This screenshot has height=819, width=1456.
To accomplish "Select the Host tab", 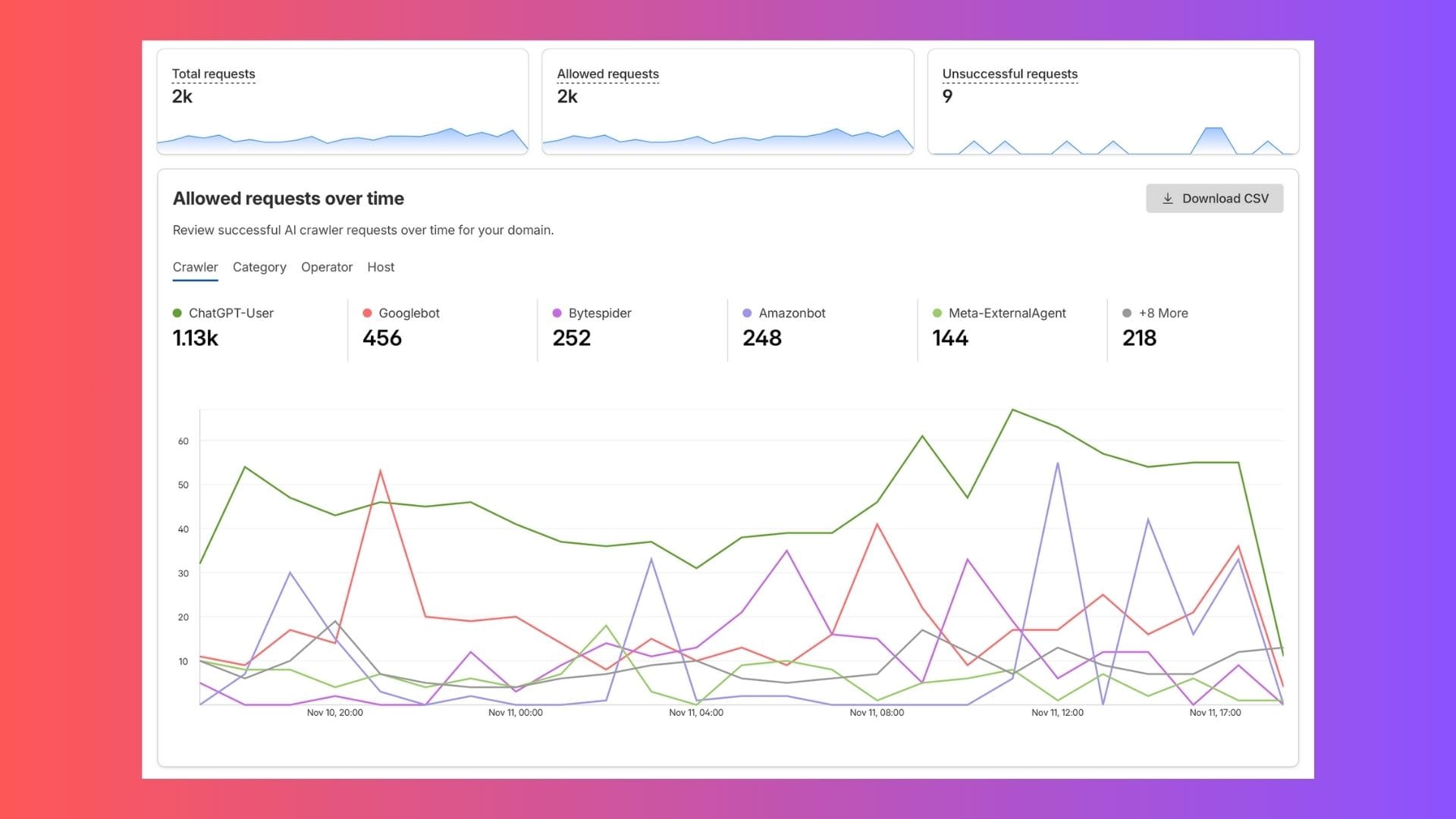I will [380, 267].
